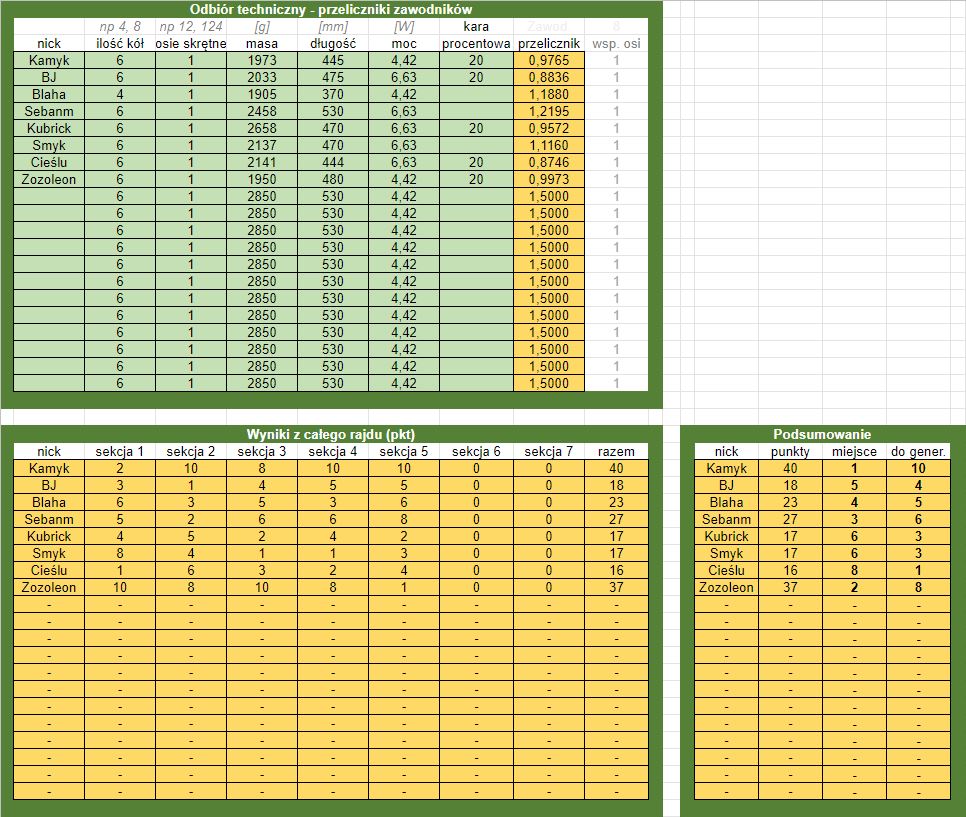966x817 pixels.
Task: Click Blaha's punkty cell in Podsumowanie
Action: coord(790,502)
